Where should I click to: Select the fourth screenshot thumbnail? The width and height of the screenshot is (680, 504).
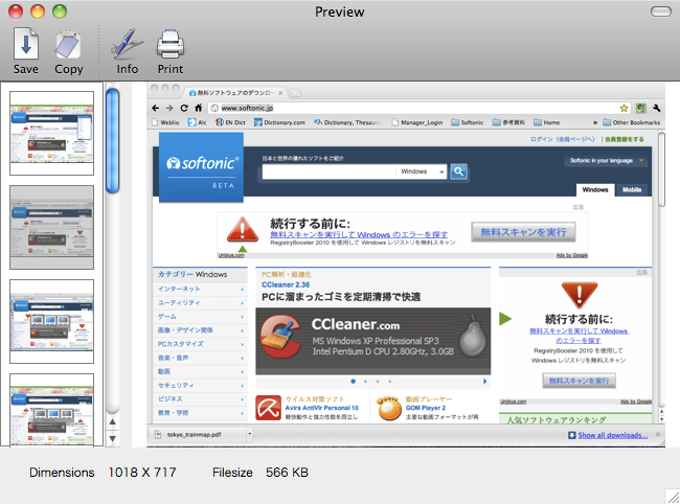pyautogui.click(x=52, y=409)
